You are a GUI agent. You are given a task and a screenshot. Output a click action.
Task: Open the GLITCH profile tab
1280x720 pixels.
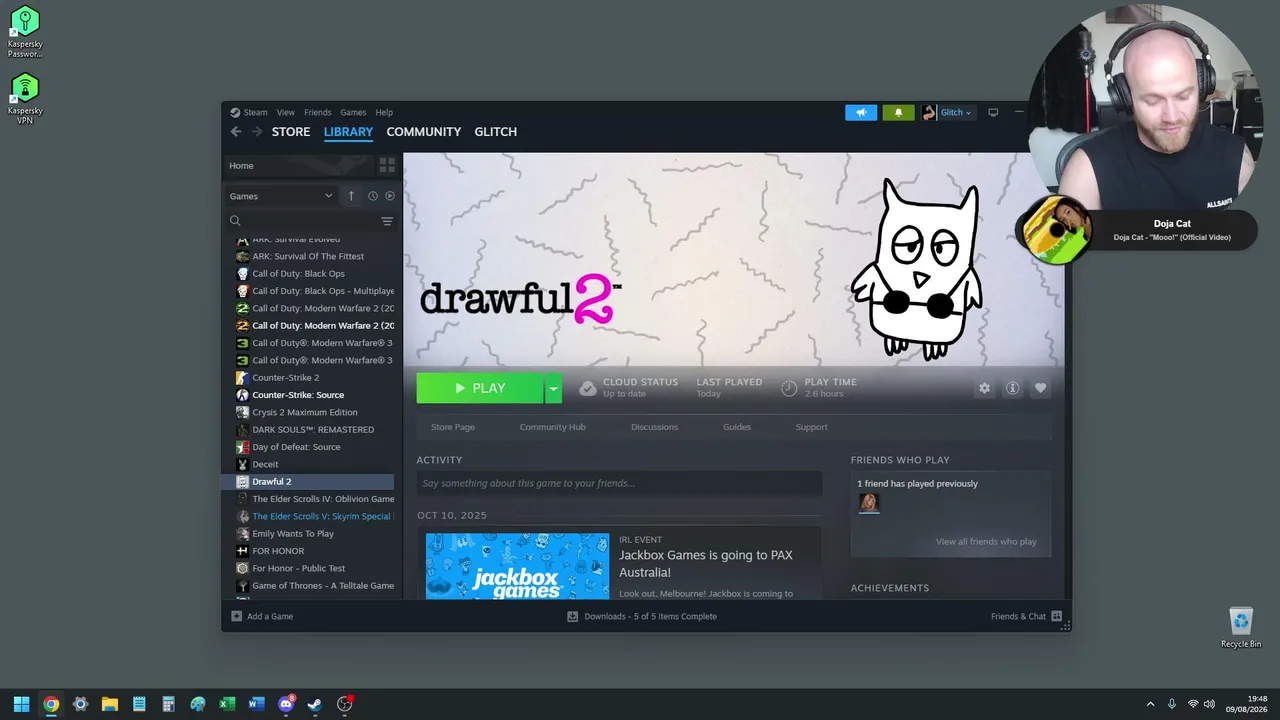pyautogui.click(x=496, y=132)
